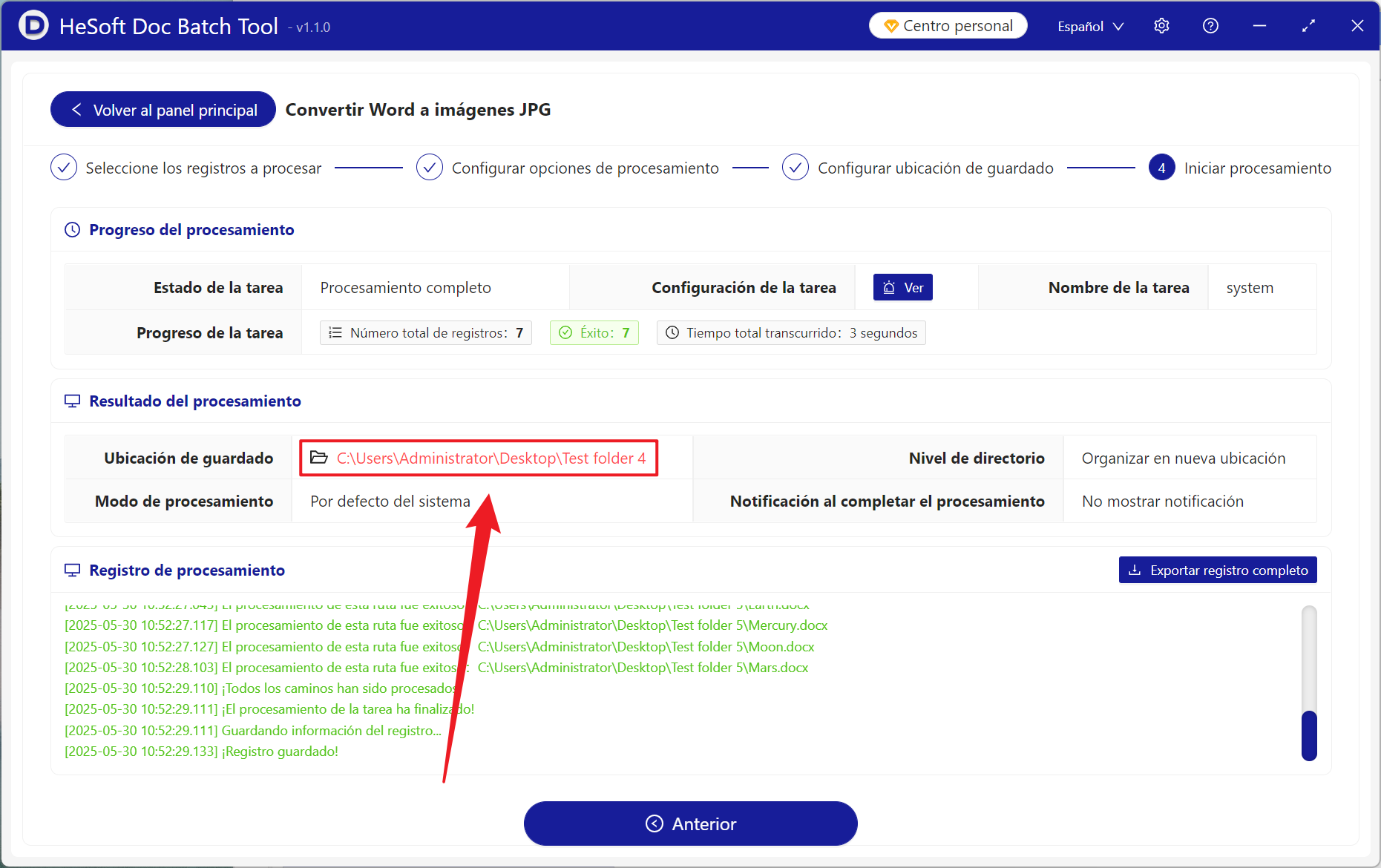The height and width of the screenshot is (868, 1381).
Task: Open help question mark icon
Action: point(1210,26)
